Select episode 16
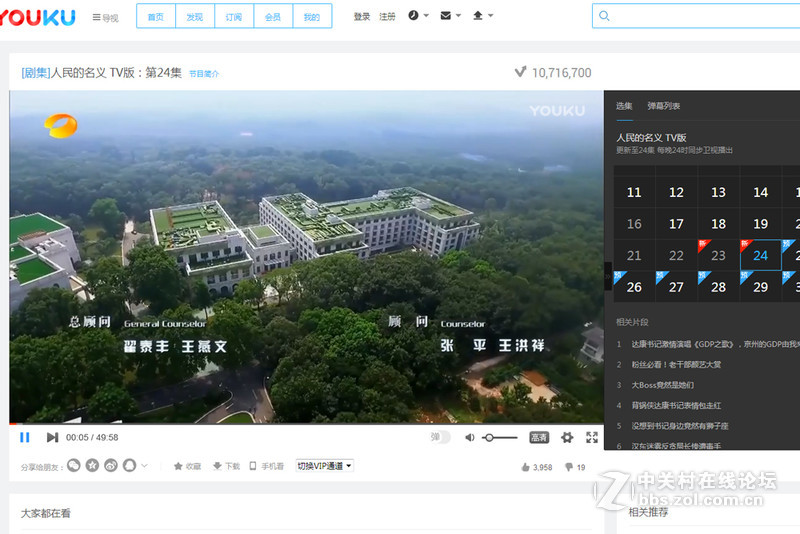The width and height of the screenshot is (800, 534). coord(634,224)
